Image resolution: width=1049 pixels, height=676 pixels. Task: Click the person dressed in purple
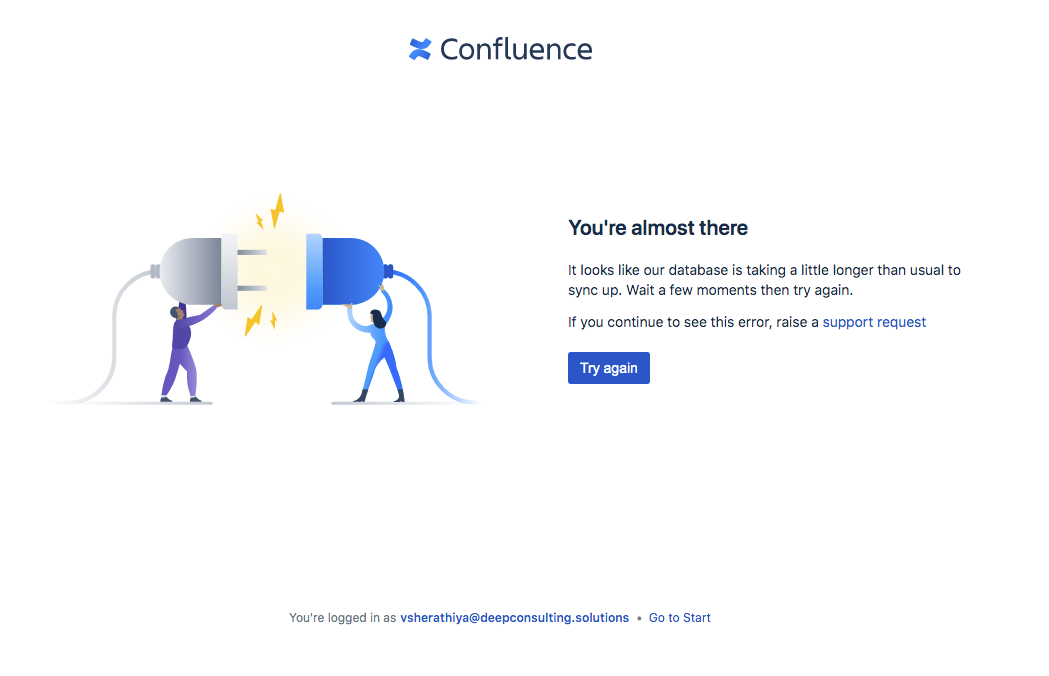click(x=184, y=353)
